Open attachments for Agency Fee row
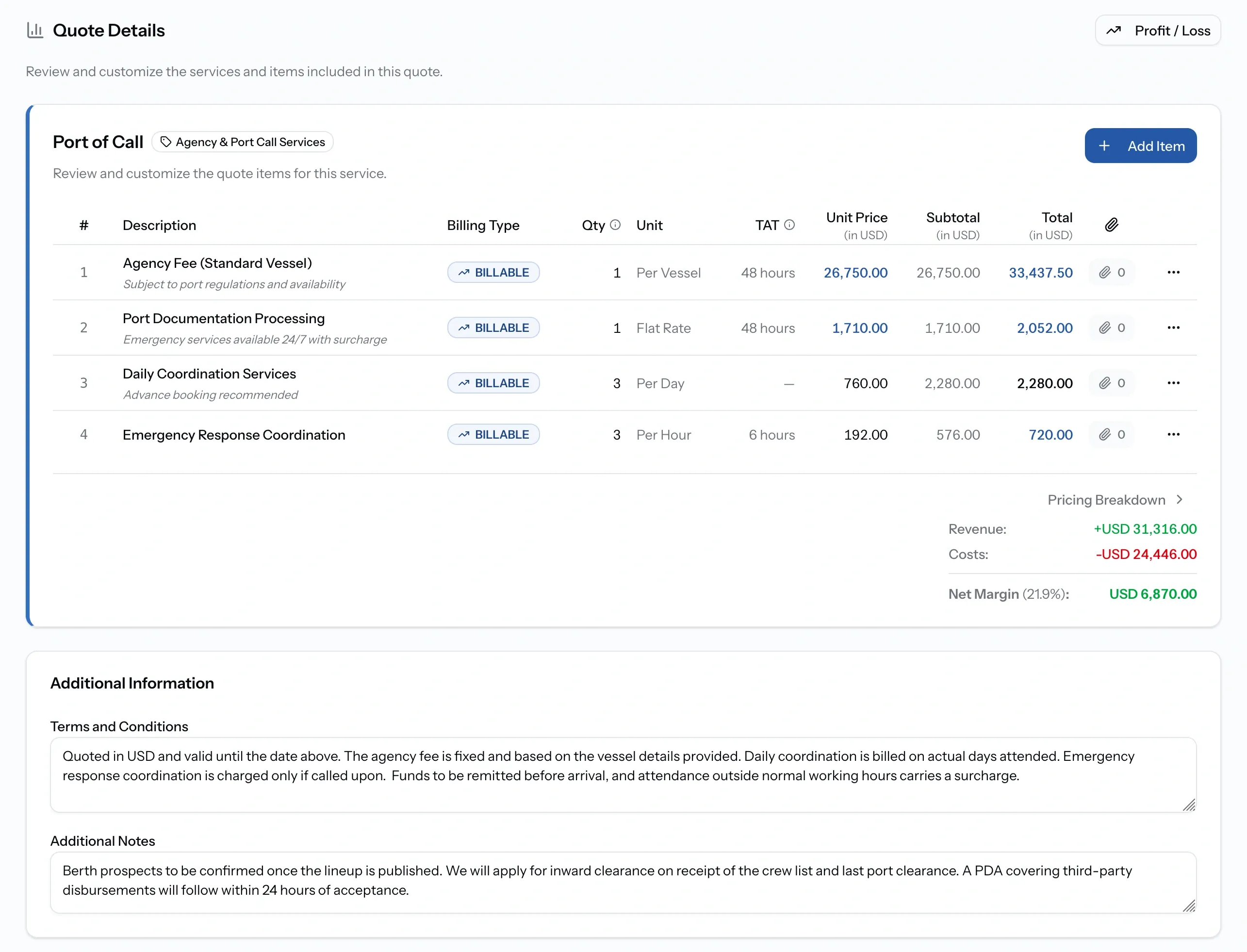Image resolution: width=1247 pixels, height=952 pixels. (1111, 273)
